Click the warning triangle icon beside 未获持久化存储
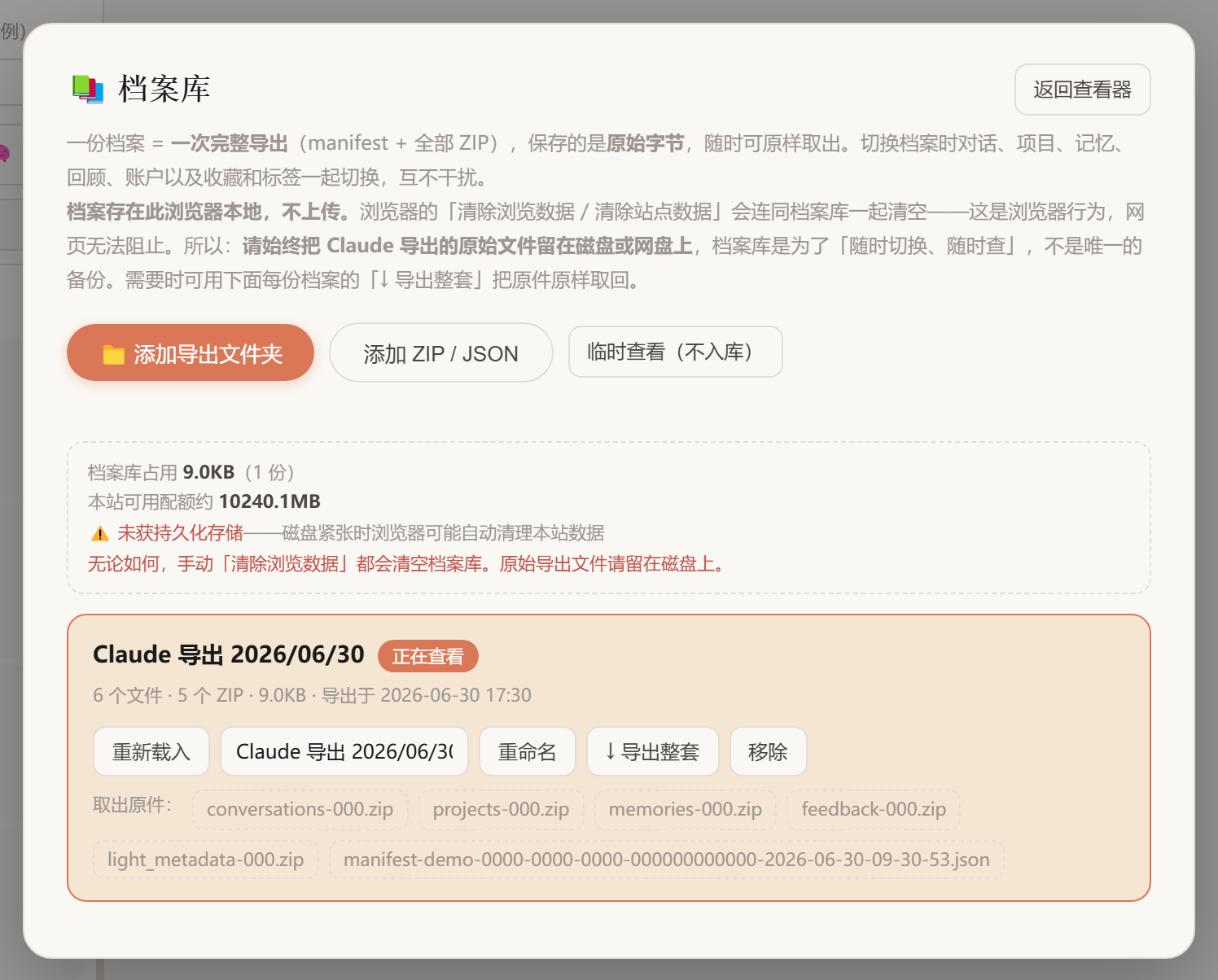Image resolution: width=1218 pixels, height=980 pixels. [x=99, y=533]
